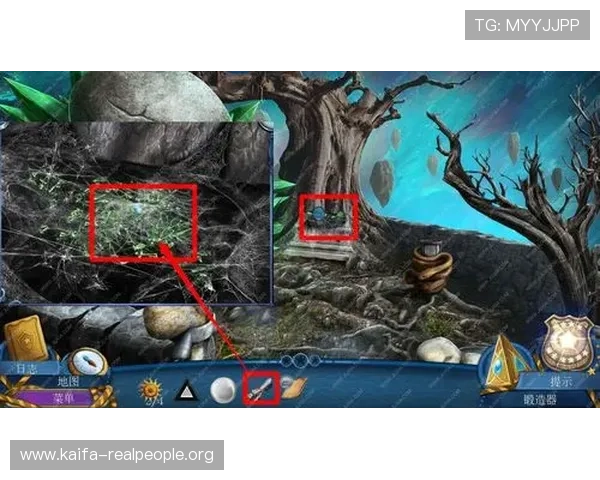Click the TG: MYYJJPP label
Viewport: 600px width, 480px height.
(527, 24)
